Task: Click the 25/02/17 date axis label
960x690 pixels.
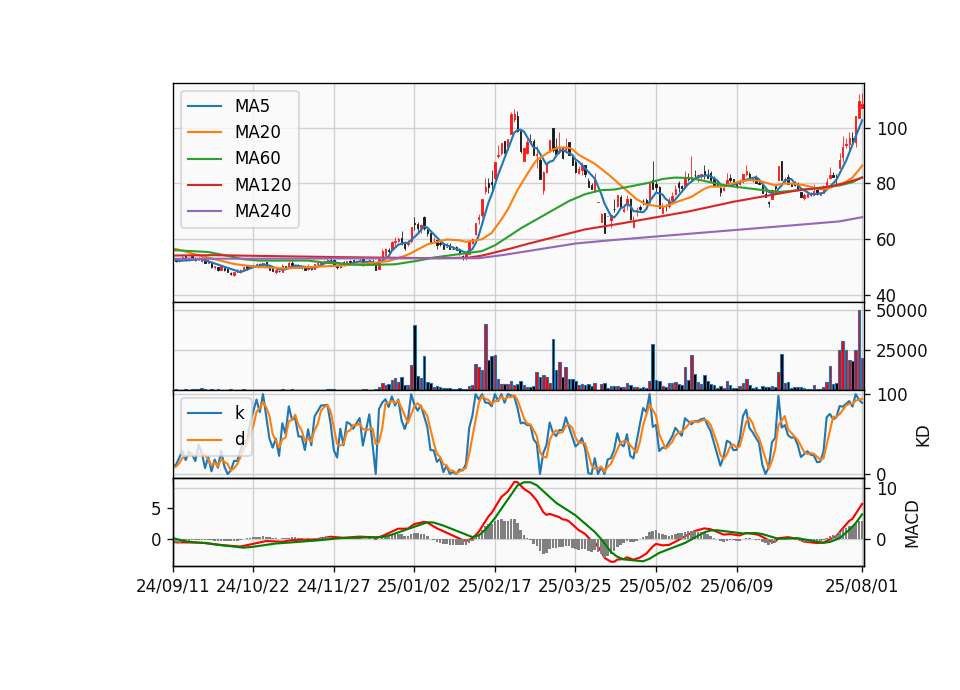Action: 494,586
